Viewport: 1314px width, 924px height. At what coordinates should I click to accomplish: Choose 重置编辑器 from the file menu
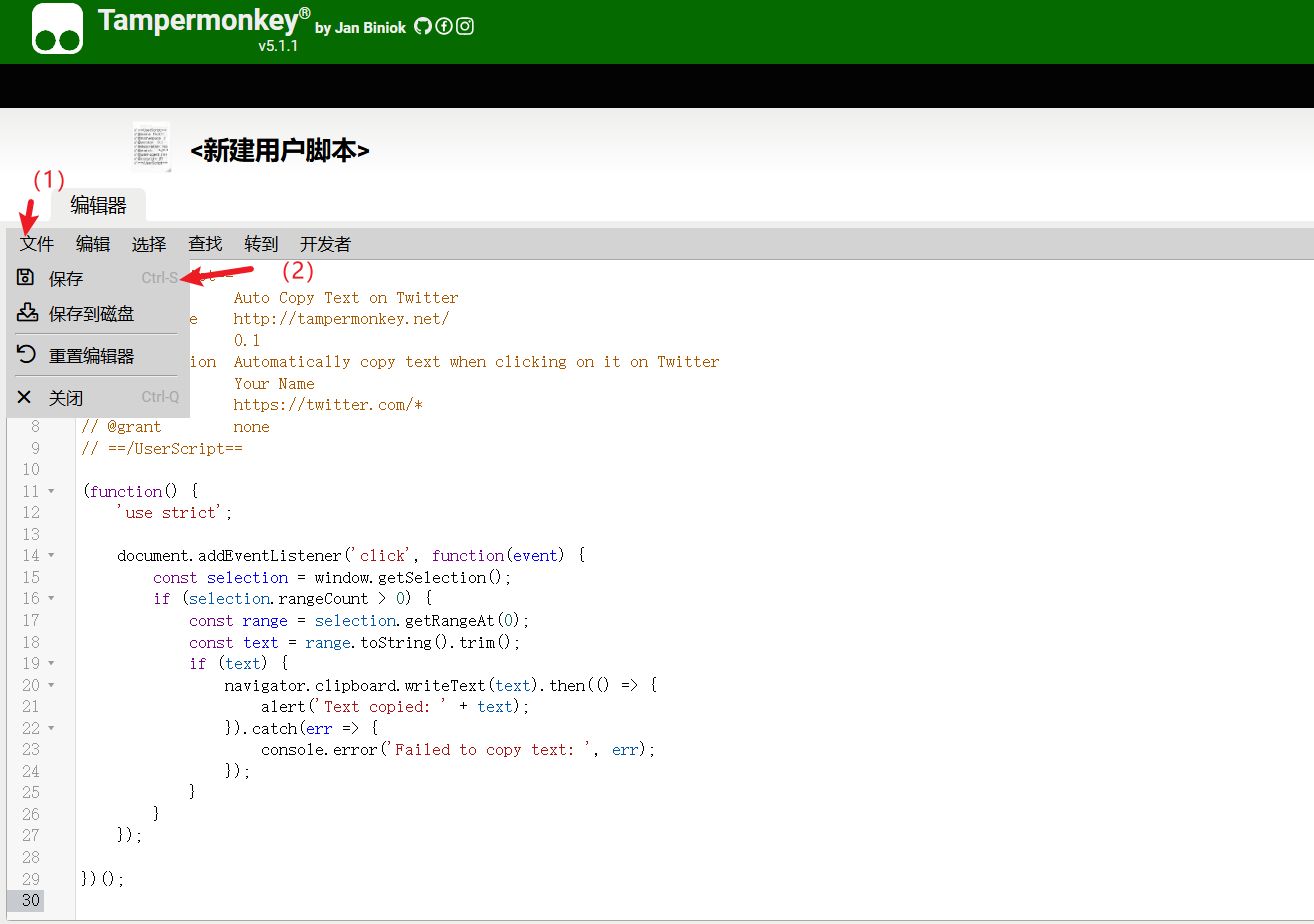[x=98, y=355]
